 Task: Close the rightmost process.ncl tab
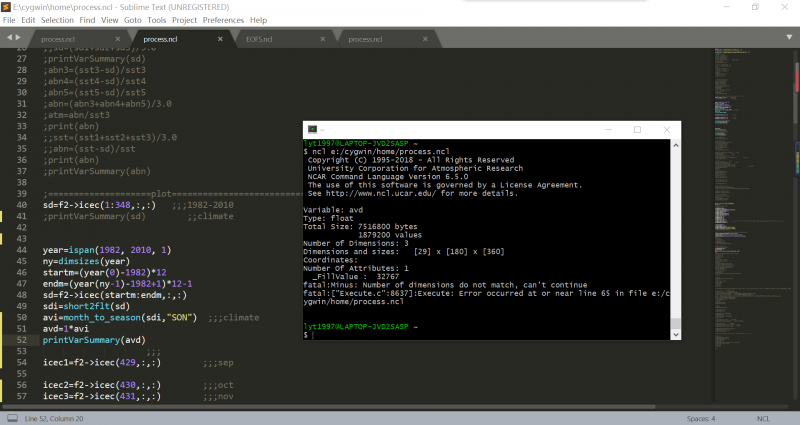[427, 39]
